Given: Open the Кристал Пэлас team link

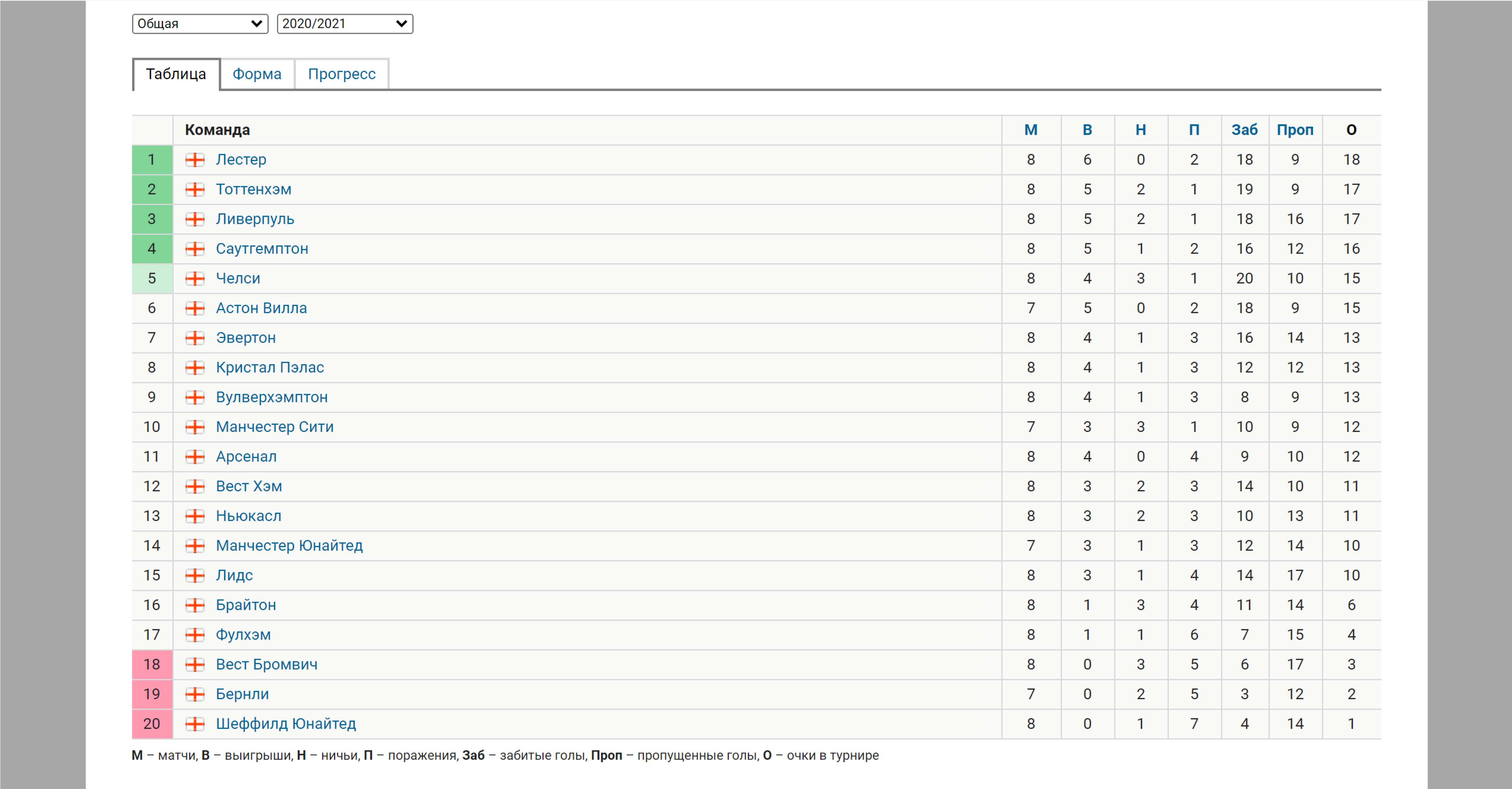Looking at the screenshot, I should (269, 368).
